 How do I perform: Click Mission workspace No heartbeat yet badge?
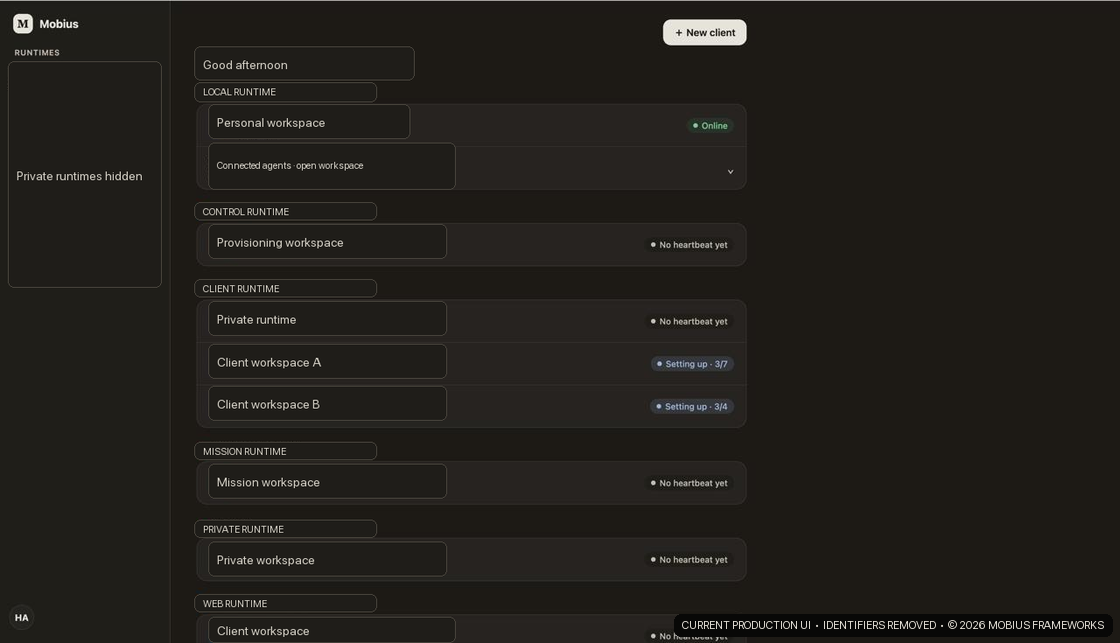pyautogui.click(x=689, y=483)
